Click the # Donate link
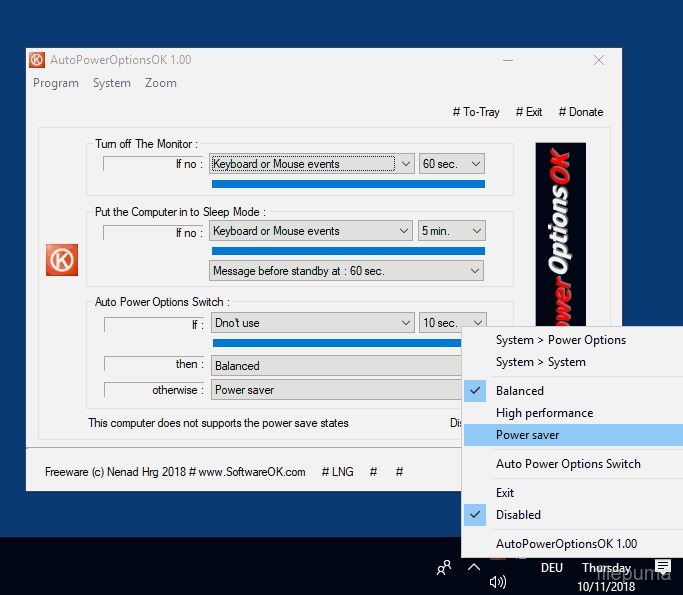Viewport: 683px width, 595px height. [581, 112]
